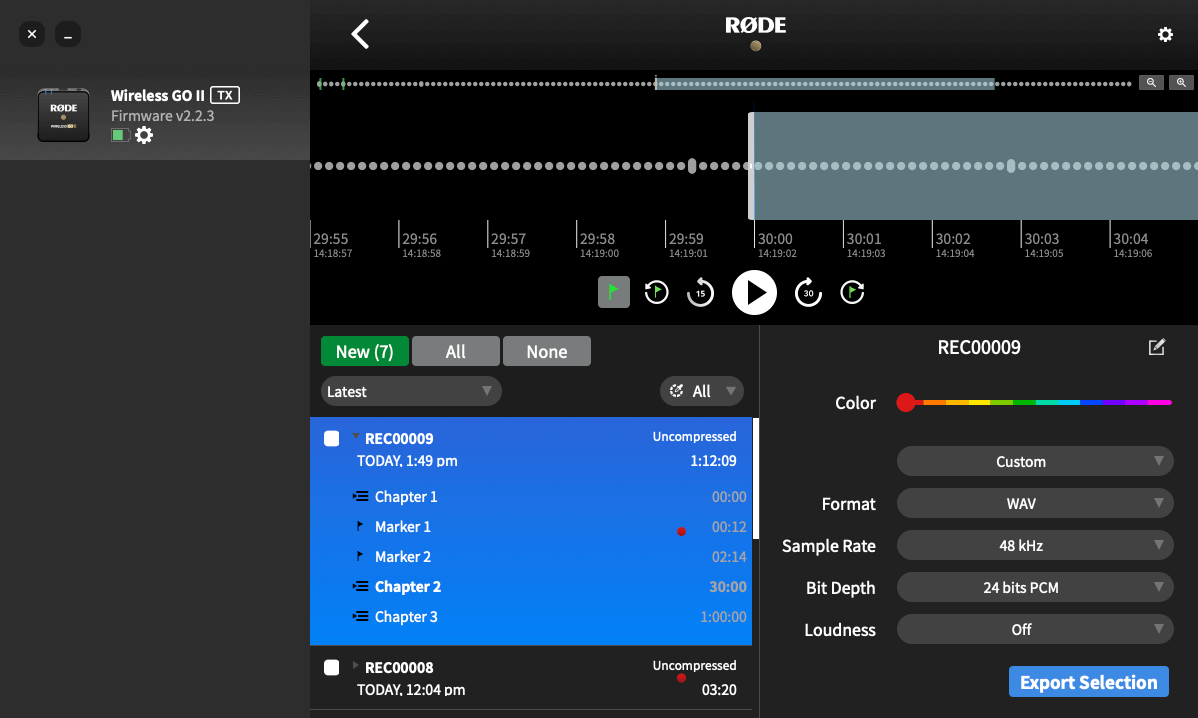1198x718 pixels.
Task: Click the Export Selection button
Action: (x=1088, y=683)
